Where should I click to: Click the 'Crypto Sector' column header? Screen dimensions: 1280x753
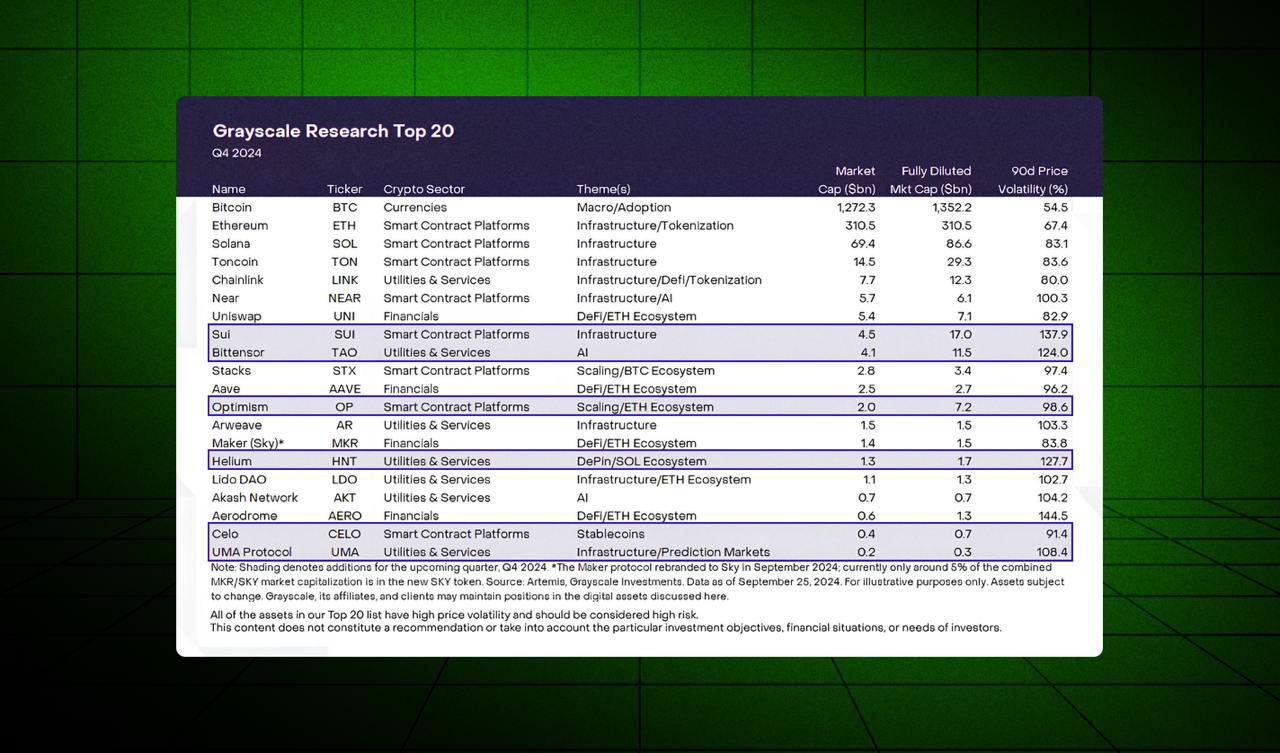(x=424, y=189)
